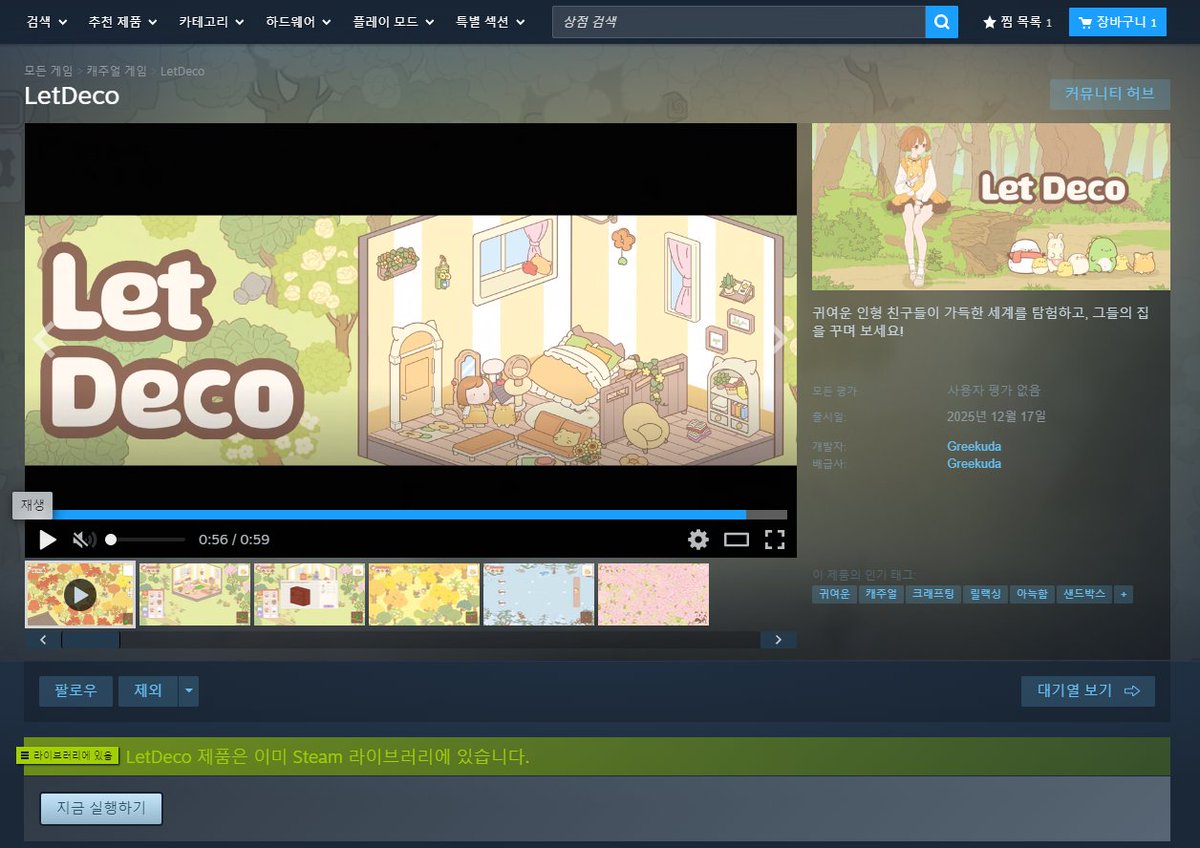Click the 샌드박스 tag
Viewport: 1200px width, 848px height.
pyautogui.click(x=1084, y=594)
